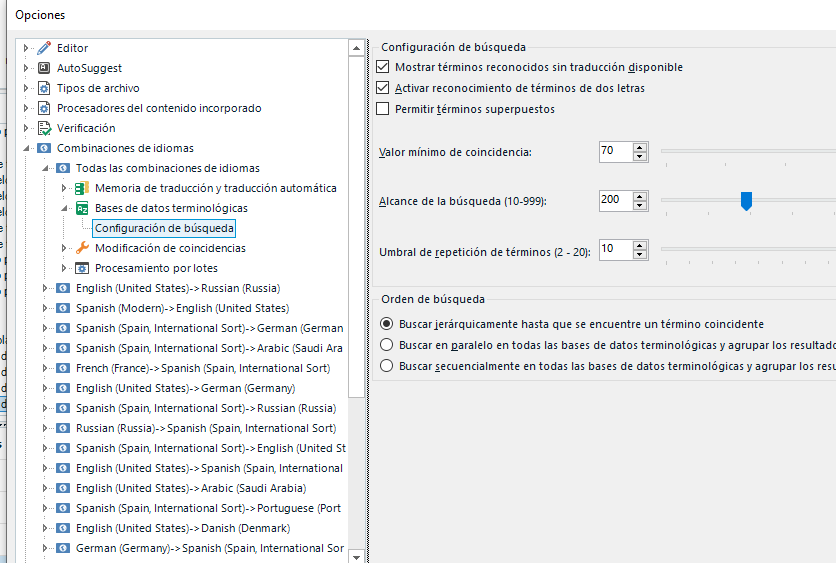Click the Umbral de repetición field showing 10

click(x=616, y=250)
